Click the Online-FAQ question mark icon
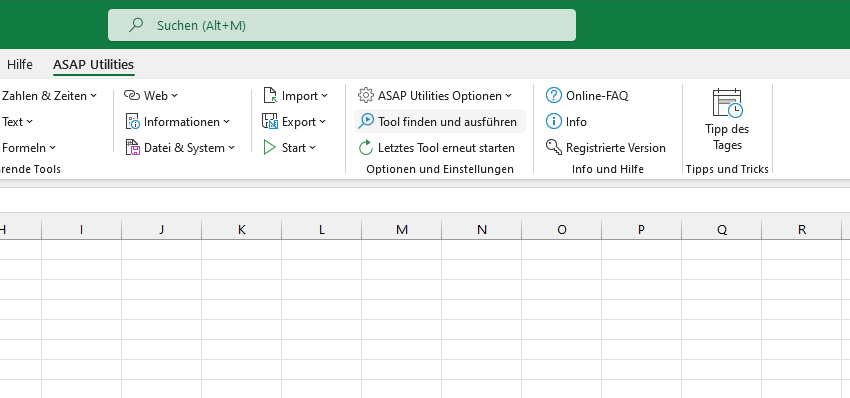This screenshot has width=850, height=398. pos(553,95)
